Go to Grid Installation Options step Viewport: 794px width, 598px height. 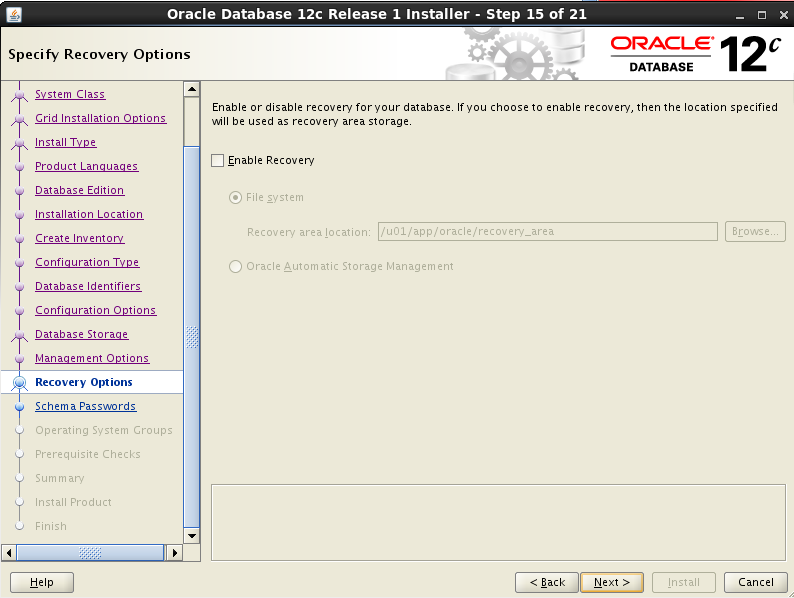tap(101, 118)
